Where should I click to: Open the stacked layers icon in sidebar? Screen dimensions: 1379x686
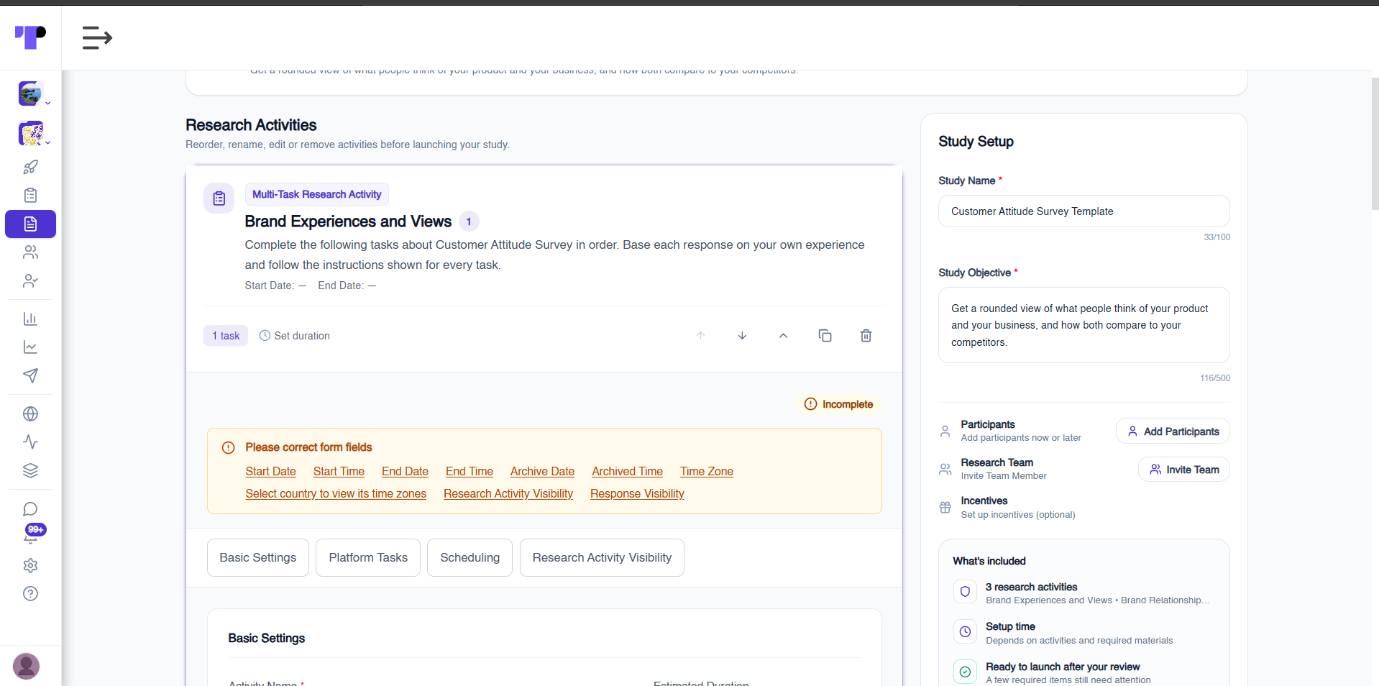[x=30, y=470]
